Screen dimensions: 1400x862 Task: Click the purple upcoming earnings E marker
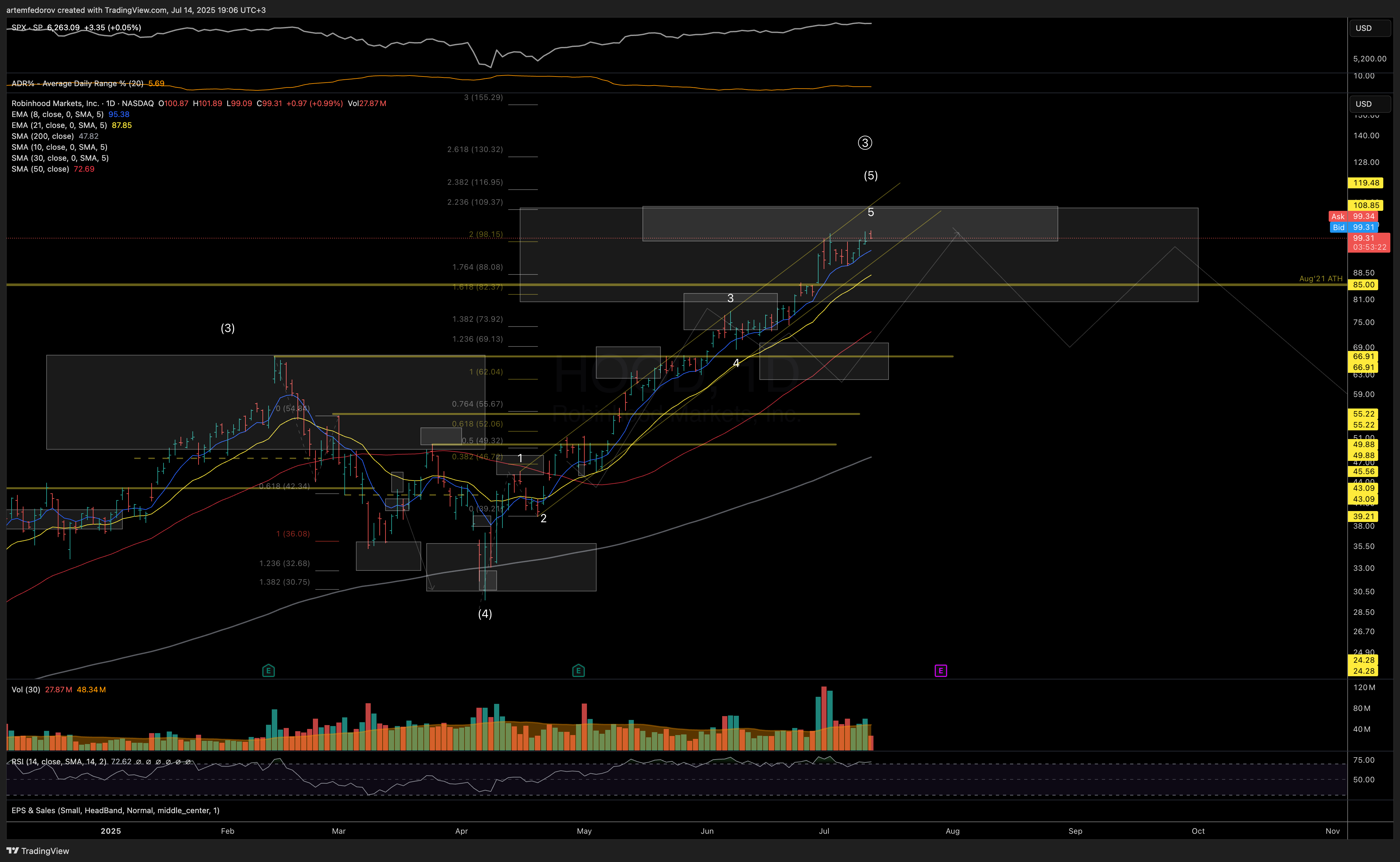[x=941, y=670]
